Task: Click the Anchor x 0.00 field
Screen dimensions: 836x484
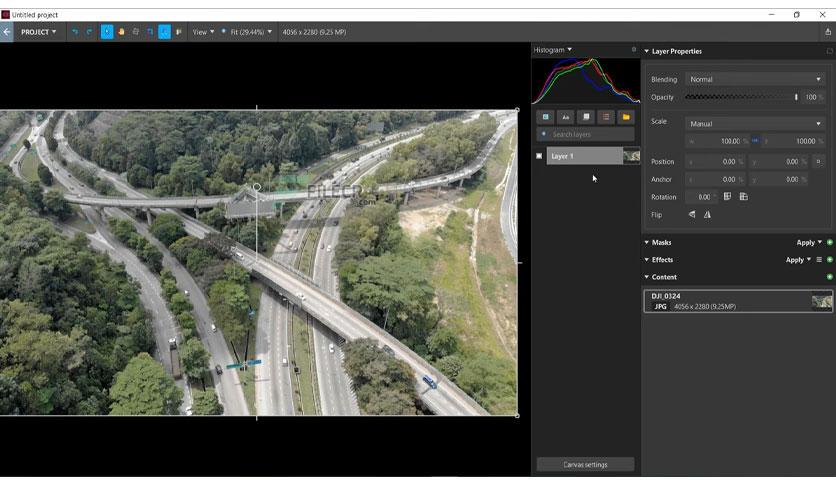Action: 715,180
